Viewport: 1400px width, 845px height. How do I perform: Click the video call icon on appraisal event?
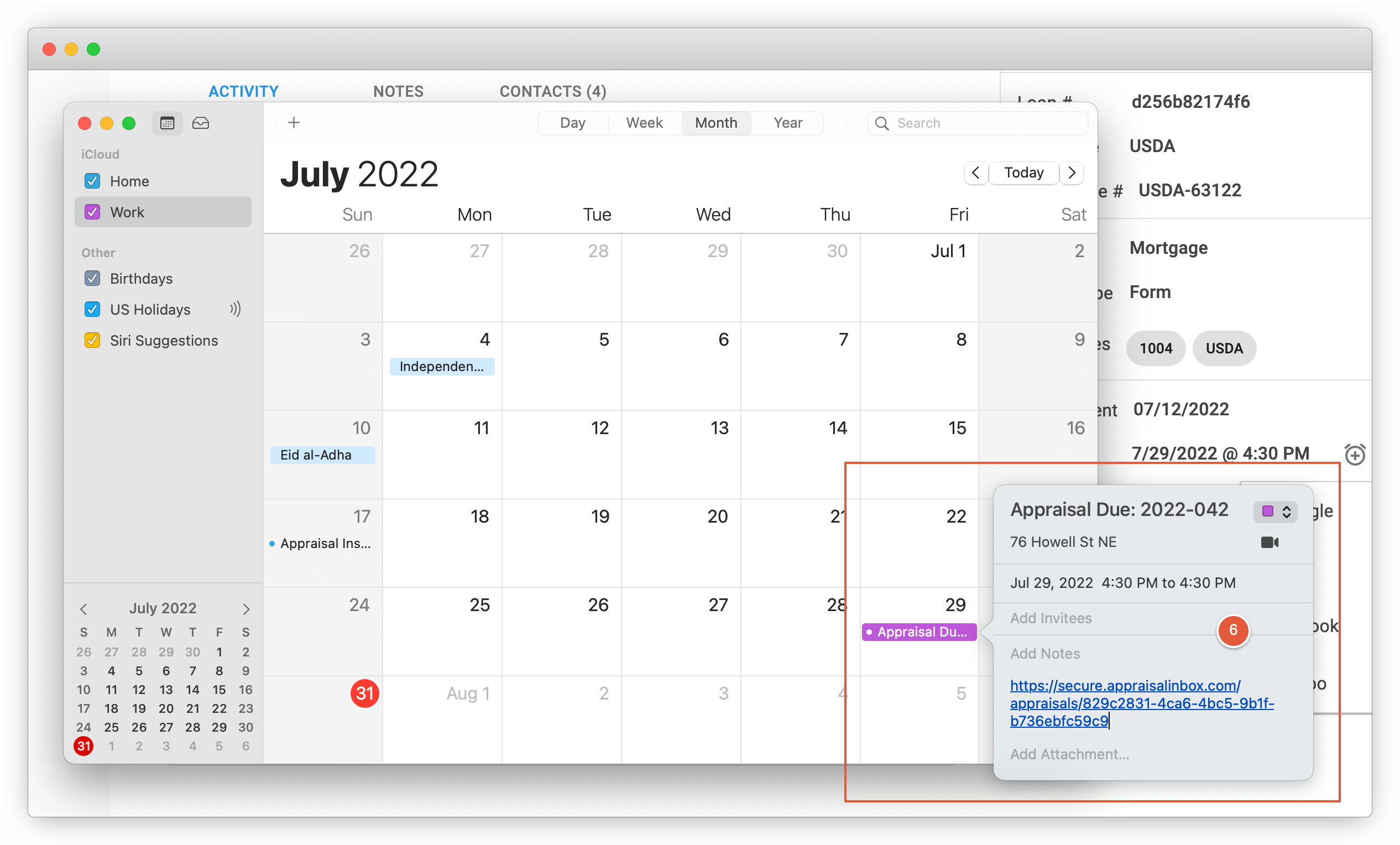coord(1271,542)
